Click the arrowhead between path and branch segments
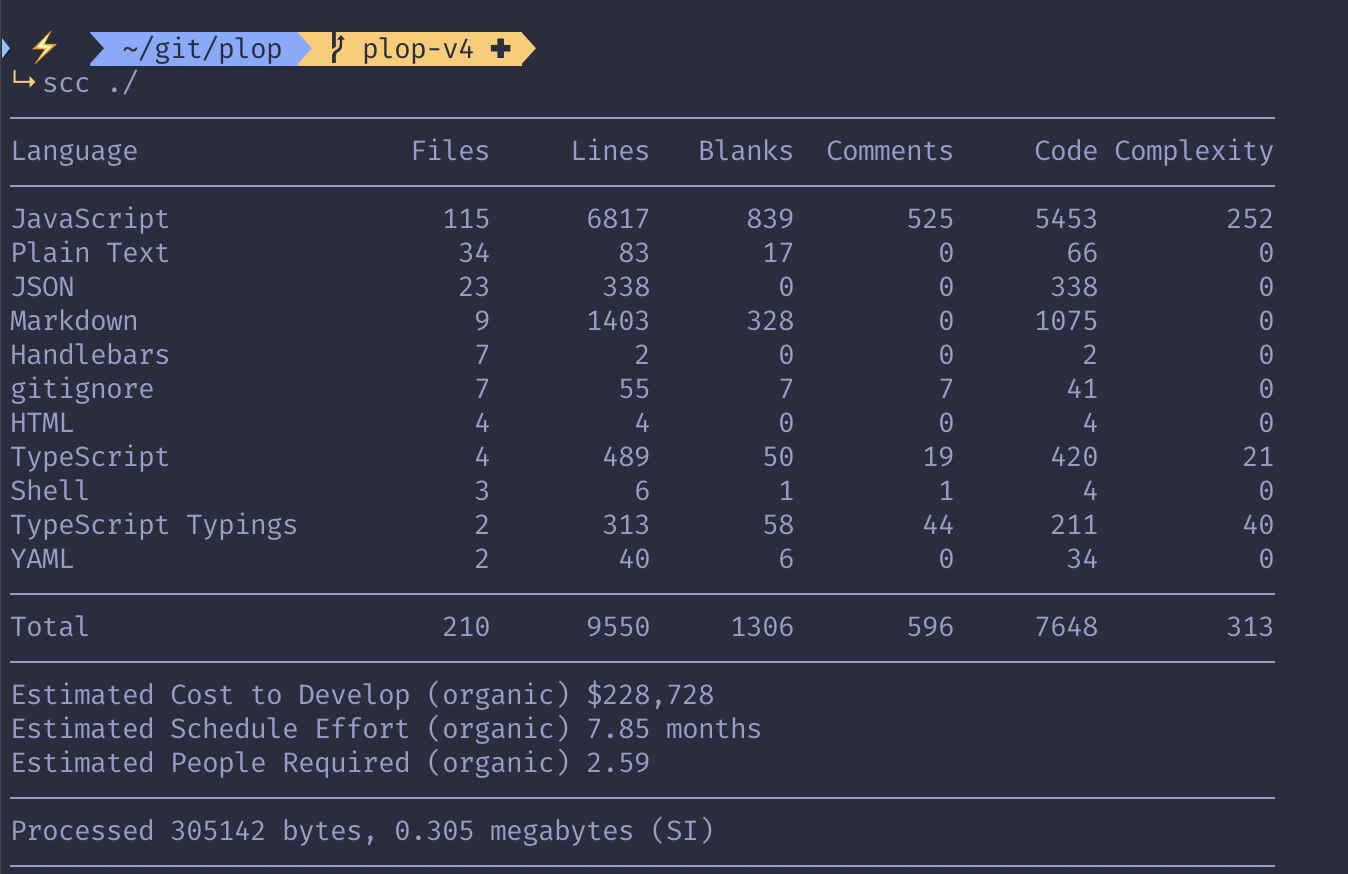1348x874 pixels. (x=305, y=47)
